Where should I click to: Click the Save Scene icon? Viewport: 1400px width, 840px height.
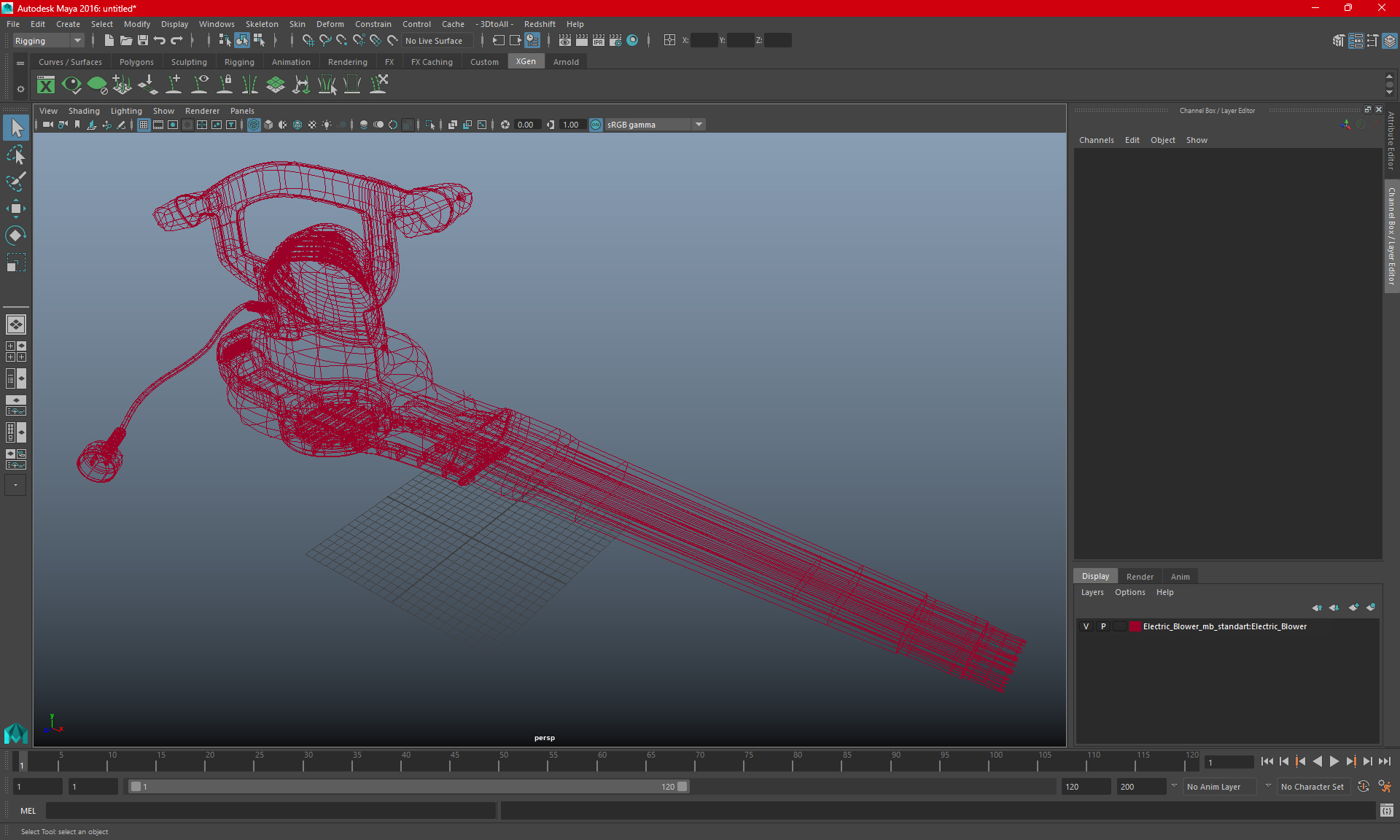142,41
